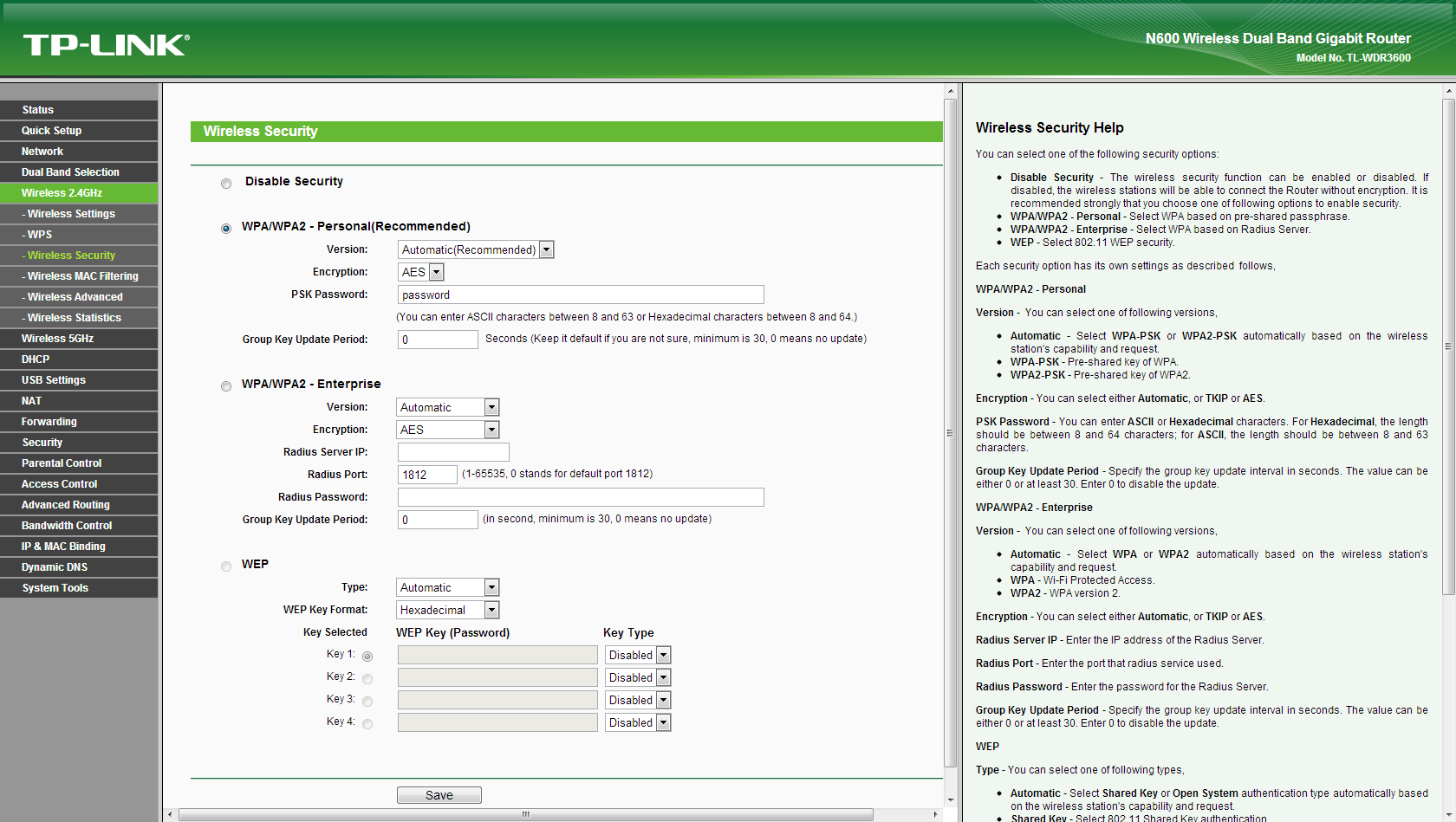Select WPA/WPA2 - Personal radio button
This screenshot has height=822, width=1456.
pos(226,228)
